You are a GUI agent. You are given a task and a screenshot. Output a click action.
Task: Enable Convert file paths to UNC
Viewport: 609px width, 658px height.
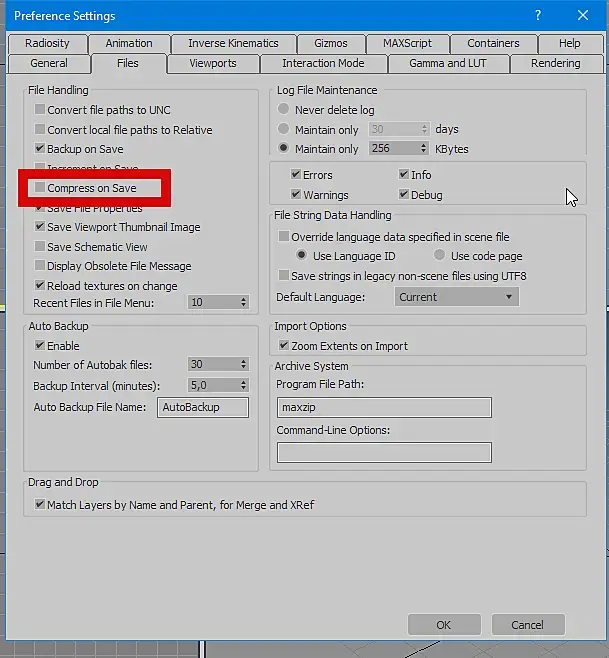click(x=39, y=110)
